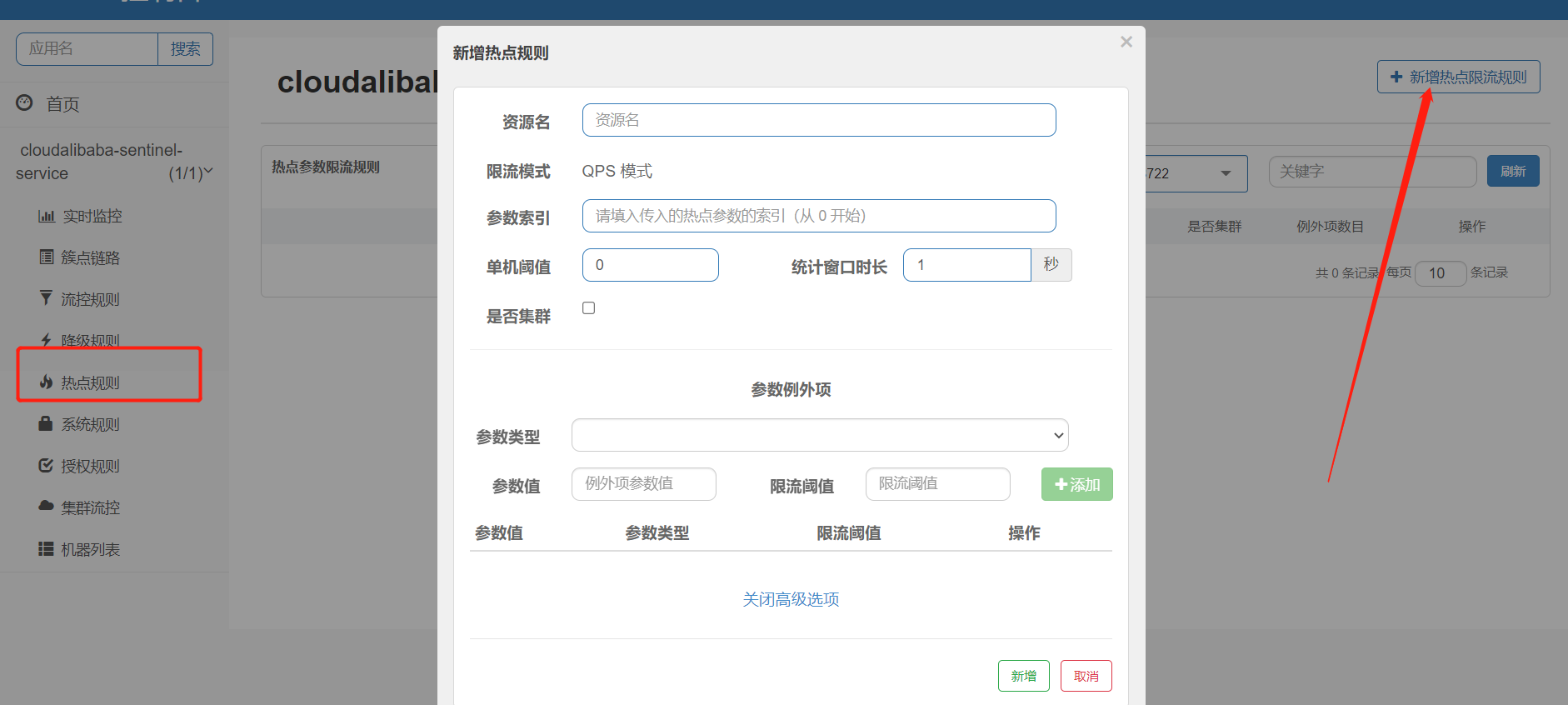The width and height of the screenshot is (1568, 705).
Task: Click the 刷新 button
Action: 1513,171
